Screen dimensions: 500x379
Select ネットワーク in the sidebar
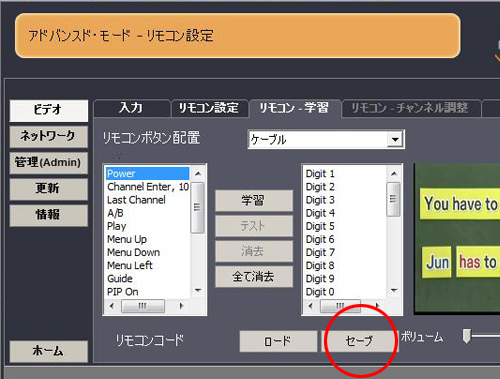(x=49, y=136)
